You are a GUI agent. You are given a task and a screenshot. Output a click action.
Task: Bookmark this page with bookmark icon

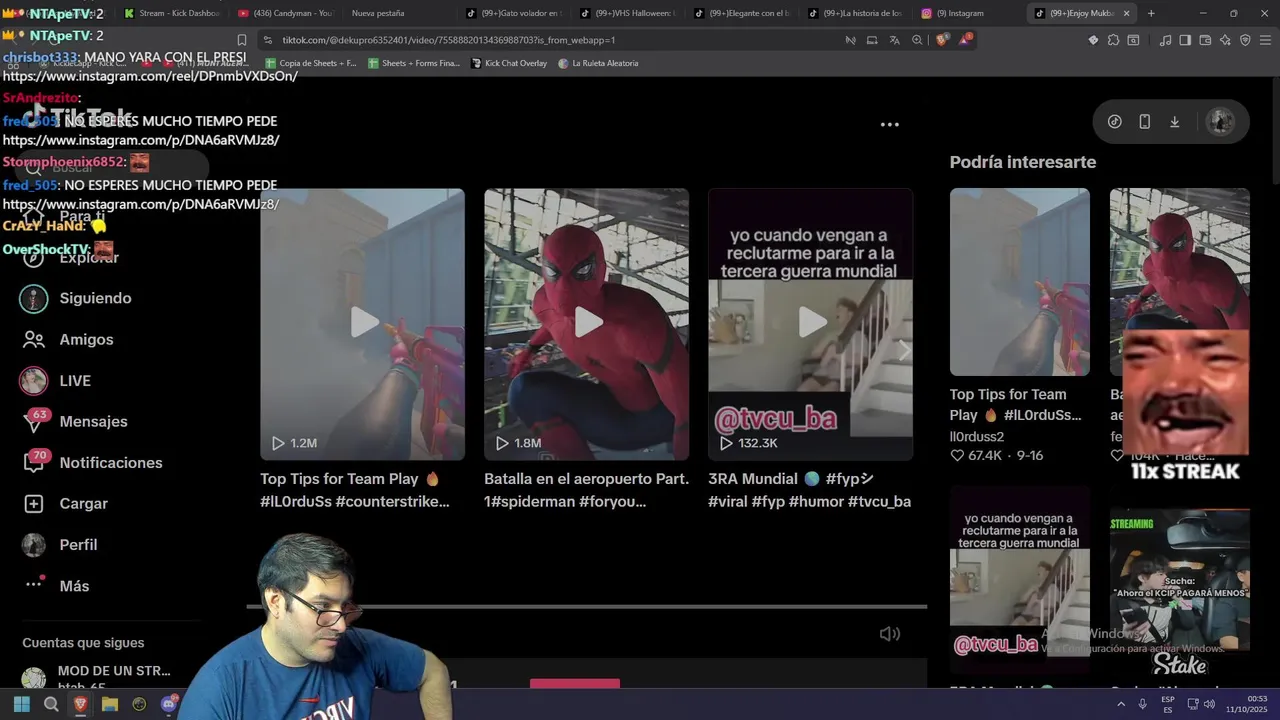click(241, 40)
